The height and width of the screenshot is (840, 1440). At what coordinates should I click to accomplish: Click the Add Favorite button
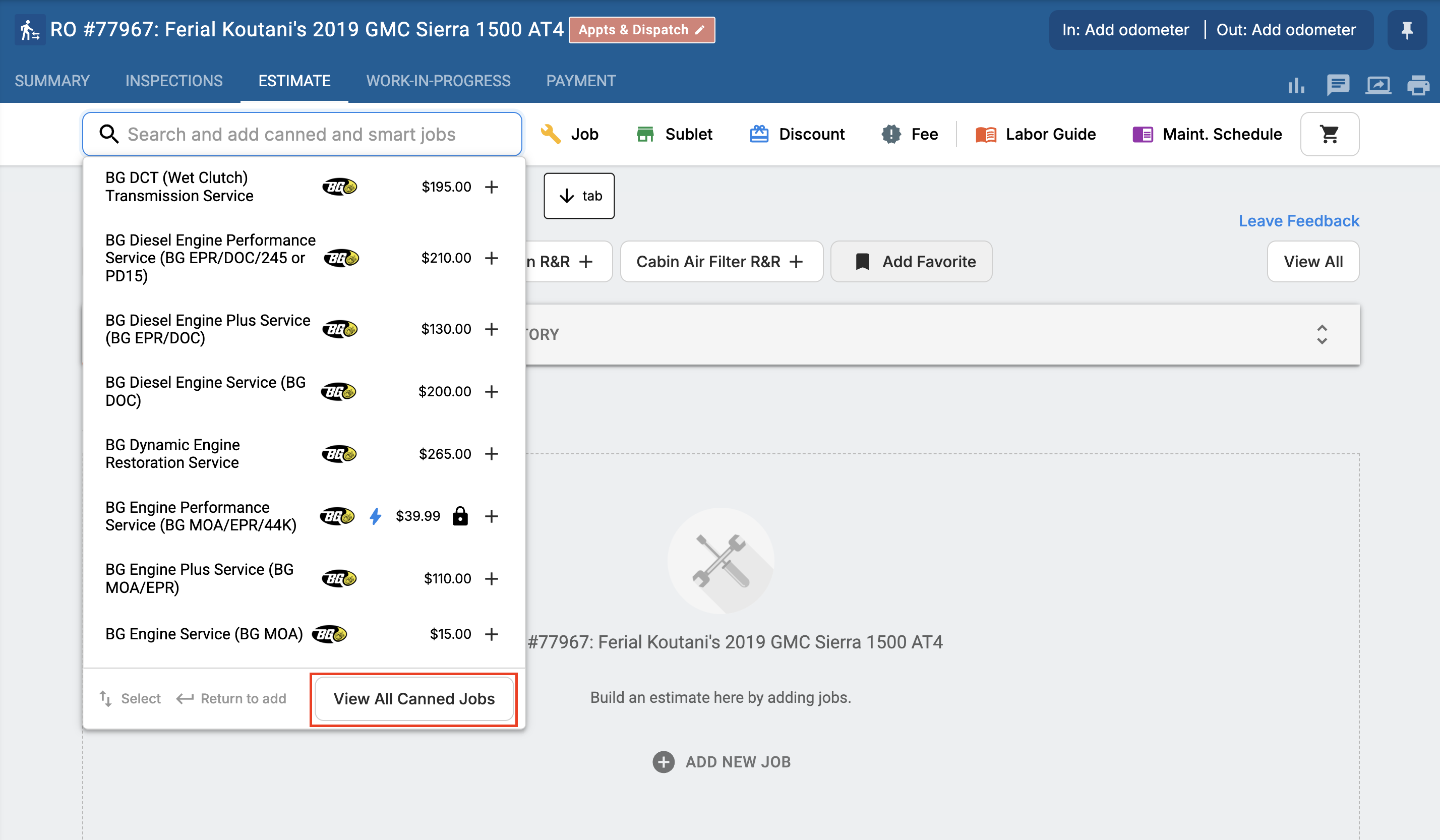[912, 262]
